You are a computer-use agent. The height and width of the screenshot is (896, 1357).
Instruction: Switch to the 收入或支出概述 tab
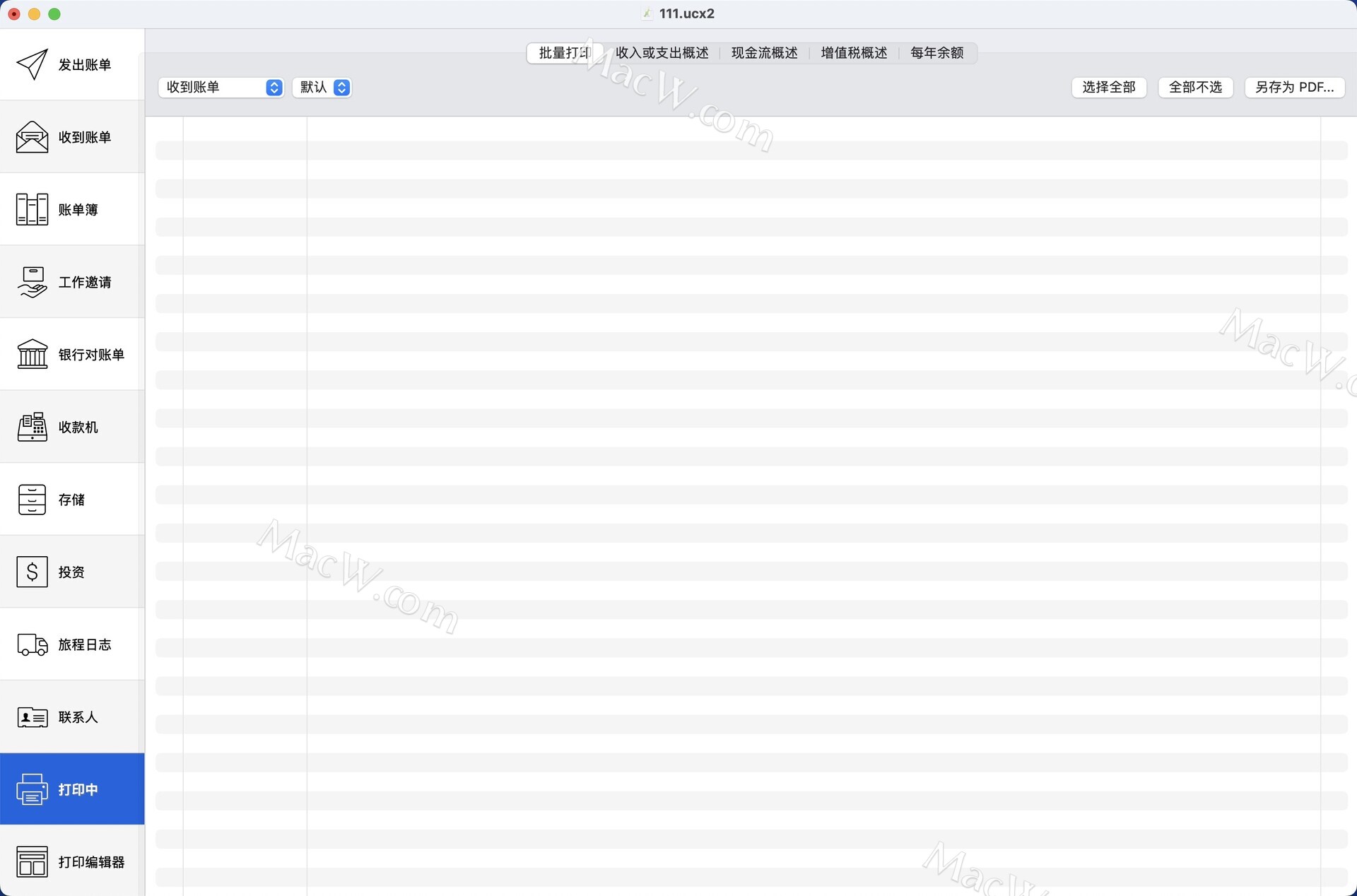pyautogui.click(x=662, y=53)
